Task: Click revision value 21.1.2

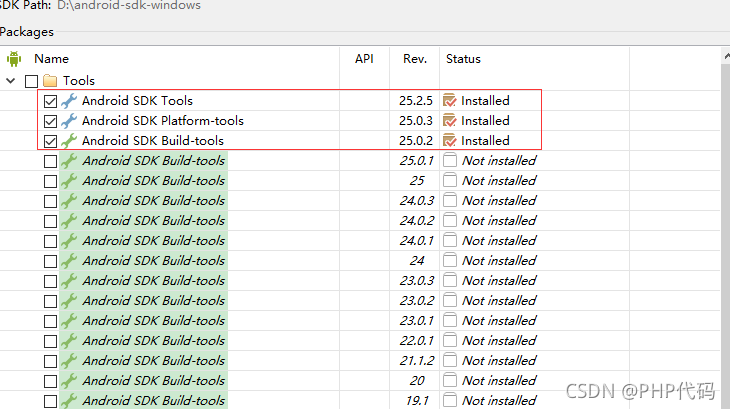Action: tap(417, 361)
